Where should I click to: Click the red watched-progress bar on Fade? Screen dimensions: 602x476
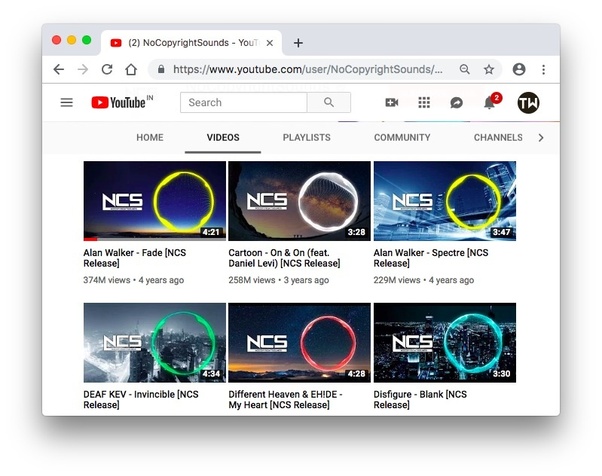click(91, 239)
